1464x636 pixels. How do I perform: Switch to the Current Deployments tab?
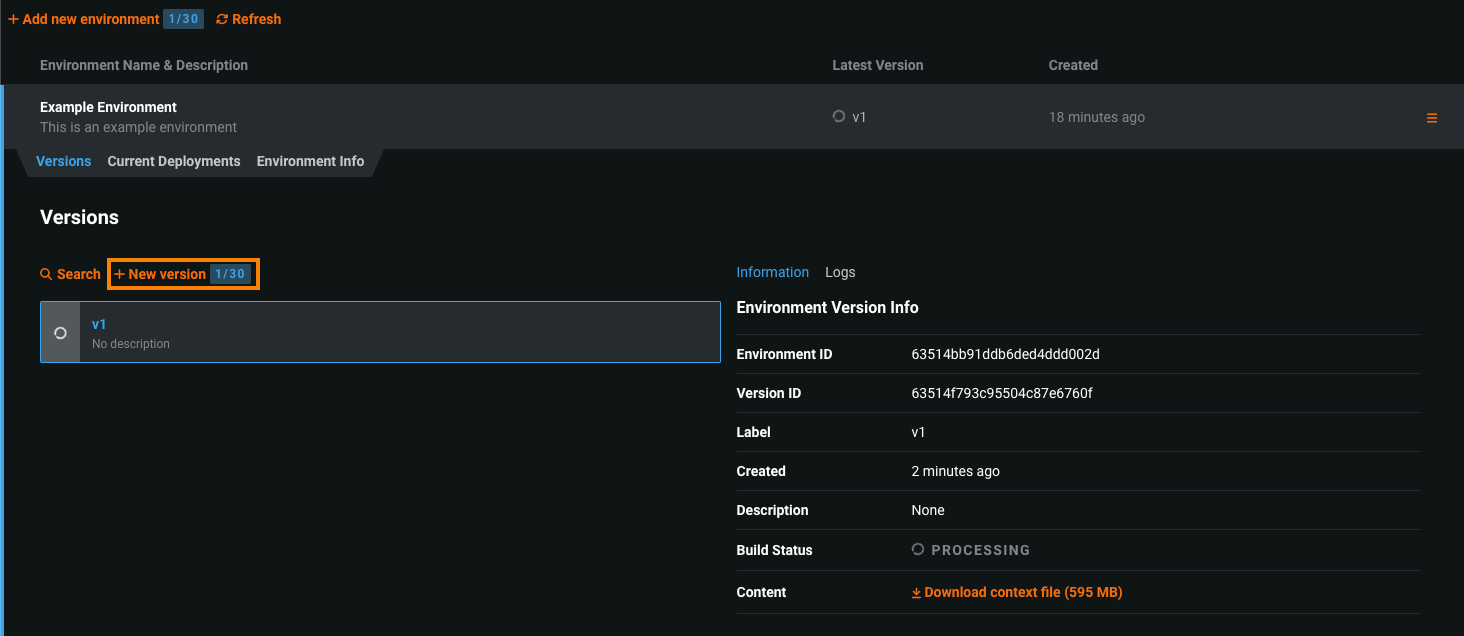[x=174, y=161]
